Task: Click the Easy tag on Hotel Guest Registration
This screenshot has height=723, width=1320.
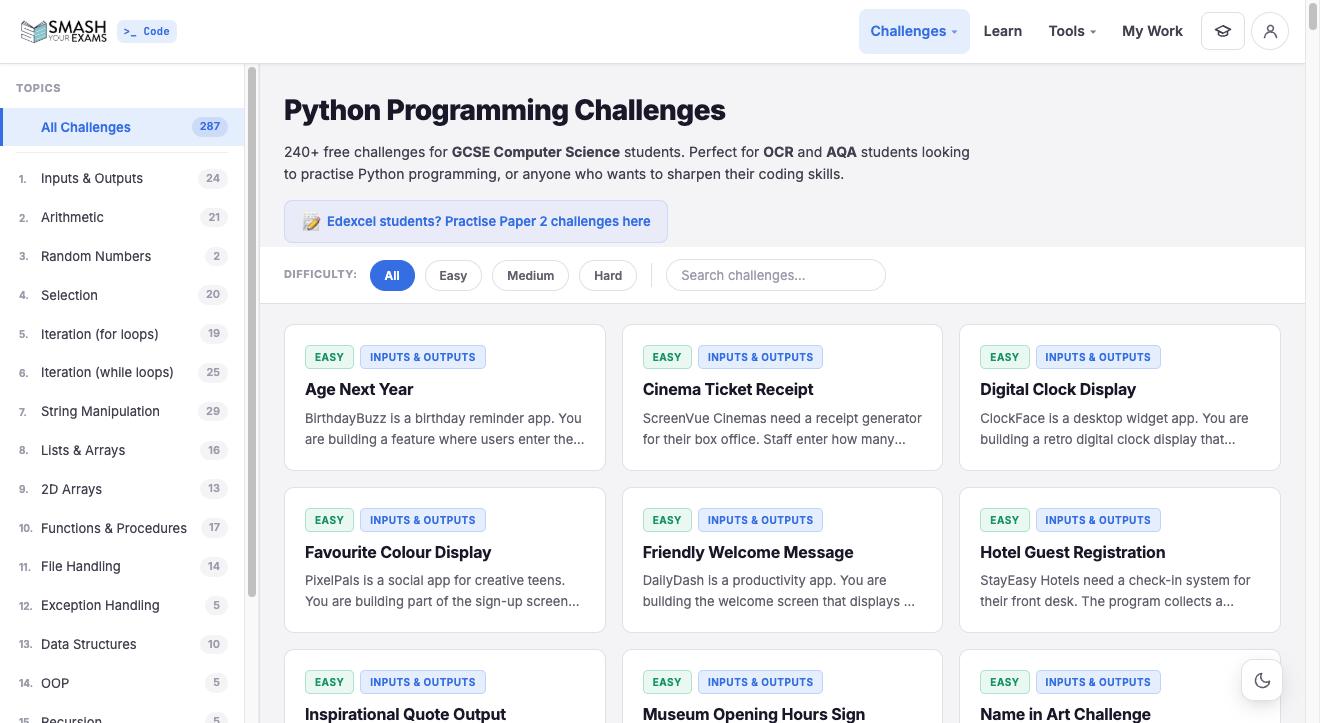Action: [x=1004, y=520]
